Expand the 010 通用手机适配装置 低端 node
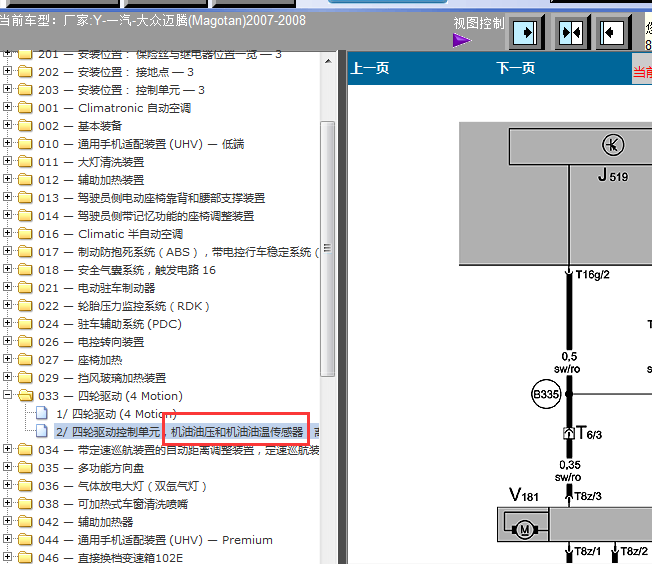The height and width of the screenshot is (564, 652). 7,143
